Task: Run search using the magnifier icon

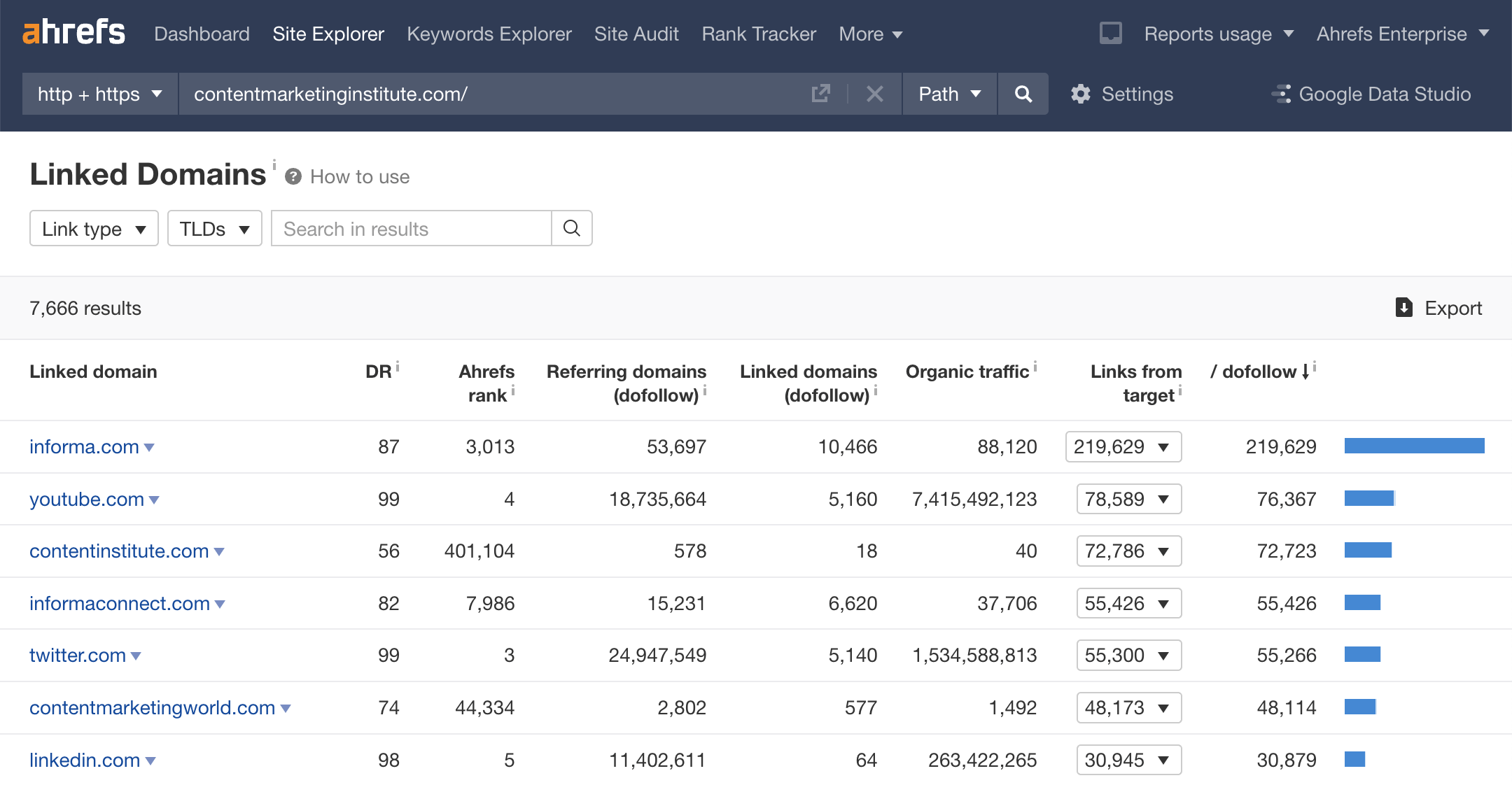Action: click(1023, 93)
